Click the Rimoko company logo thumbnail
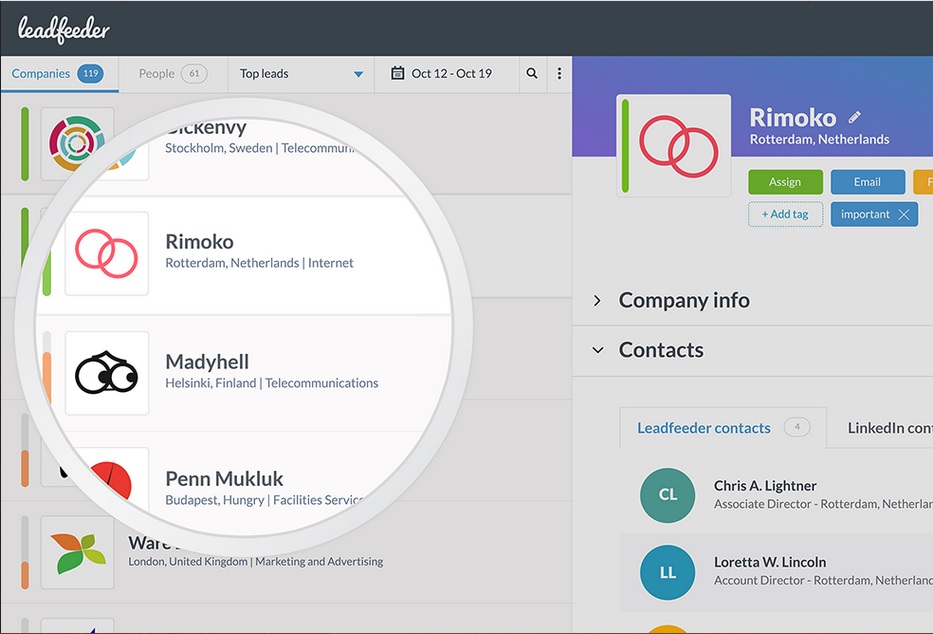The height and width of the screenshot is (634, 933). pyautogui.click(x=107, y=253)
